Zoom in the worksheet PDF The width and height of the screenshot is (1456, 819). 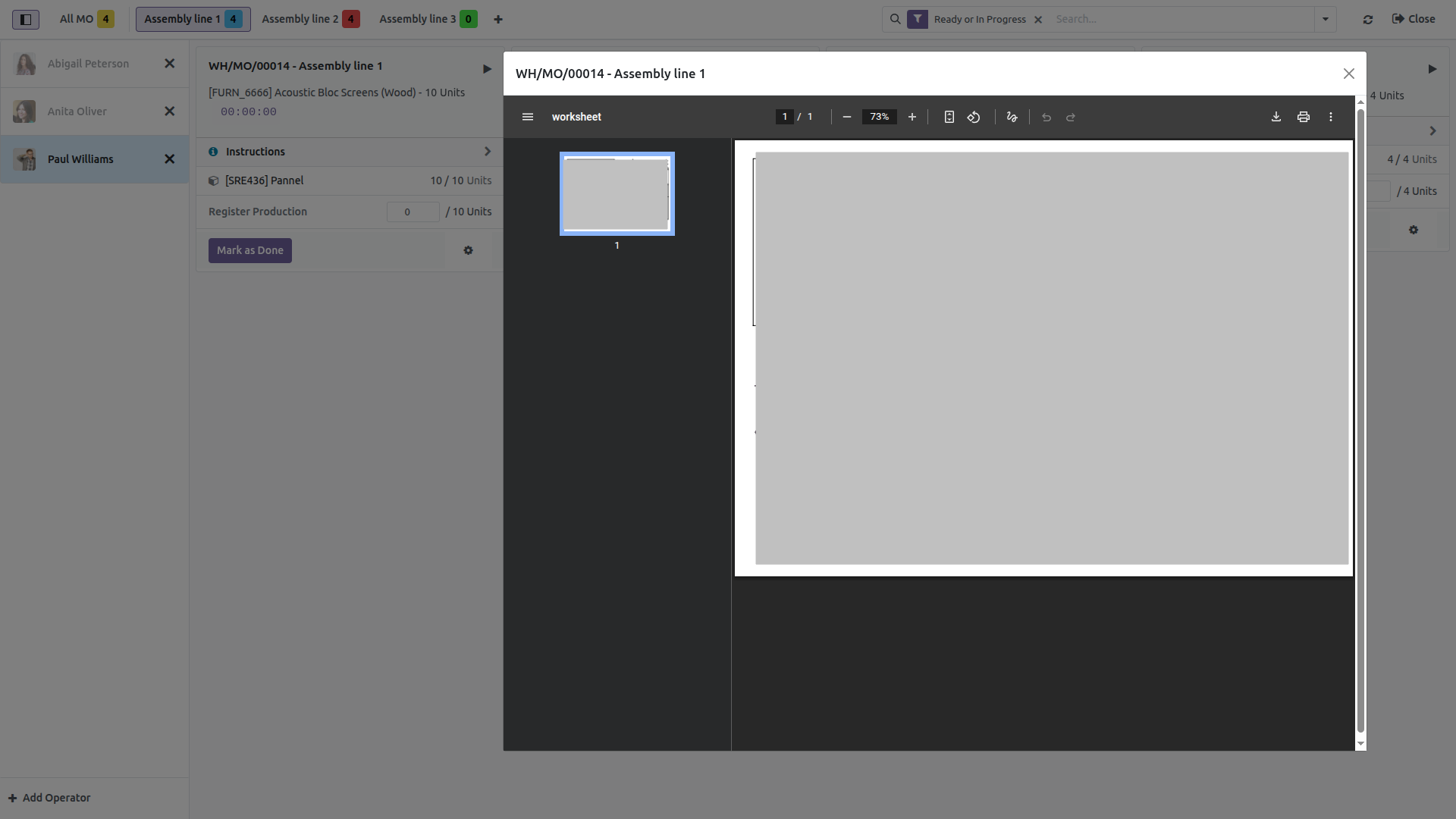[912, 117]
